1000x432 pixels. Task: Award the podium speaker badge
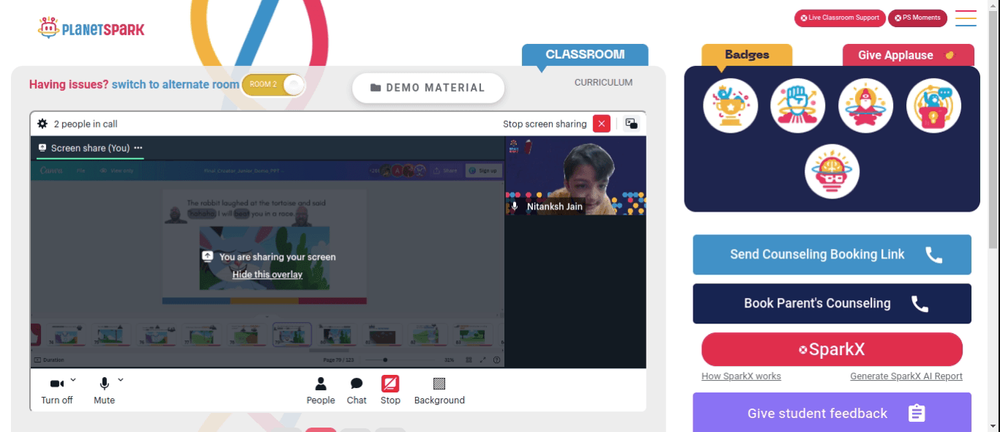click(x=934, y=105)
